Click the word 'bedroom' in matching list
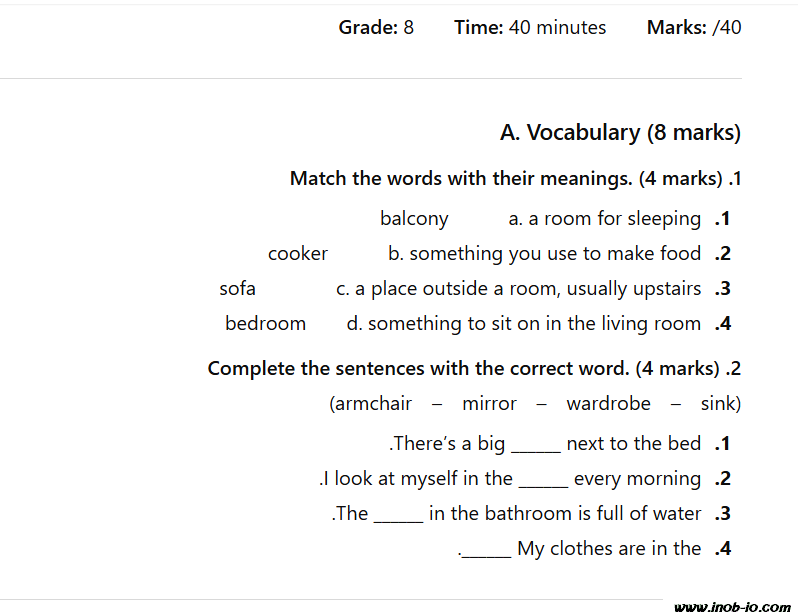798x613 pixels. coord(265,324)
